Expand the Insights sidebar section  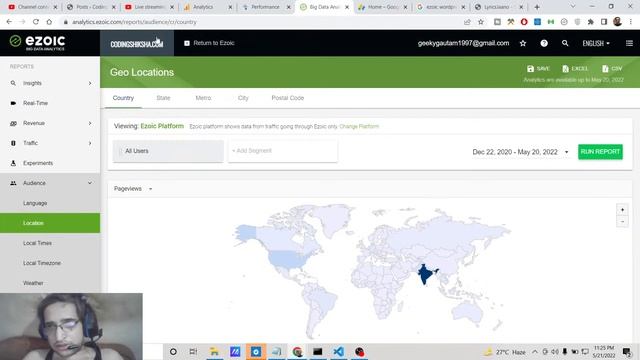coord(50,83)
